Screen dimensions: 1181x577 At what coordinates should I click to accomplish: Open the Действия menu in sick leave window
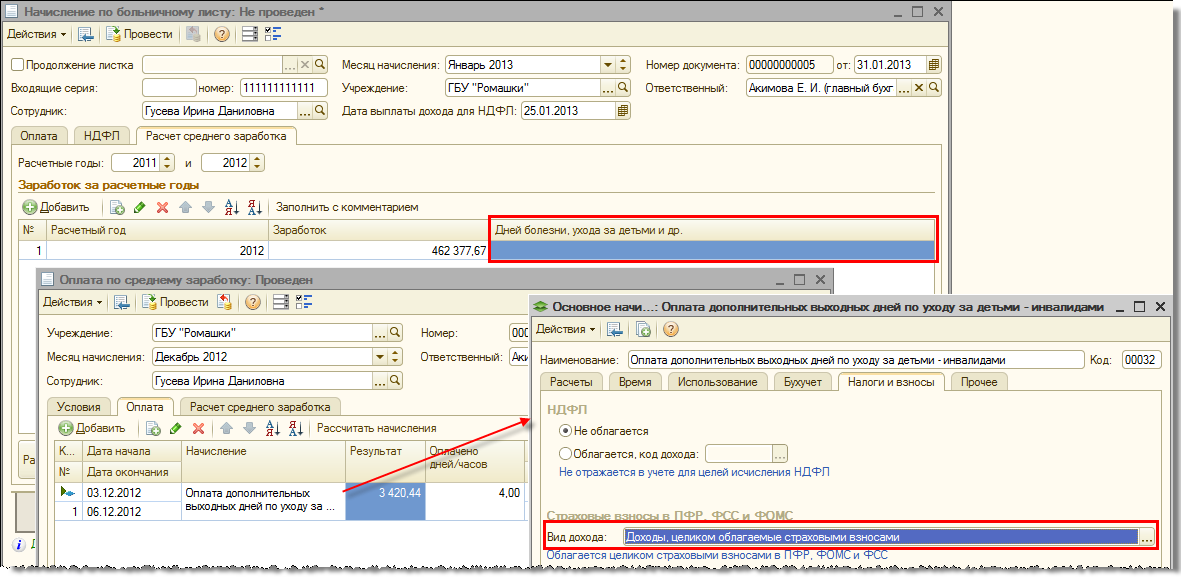(36, 34)
